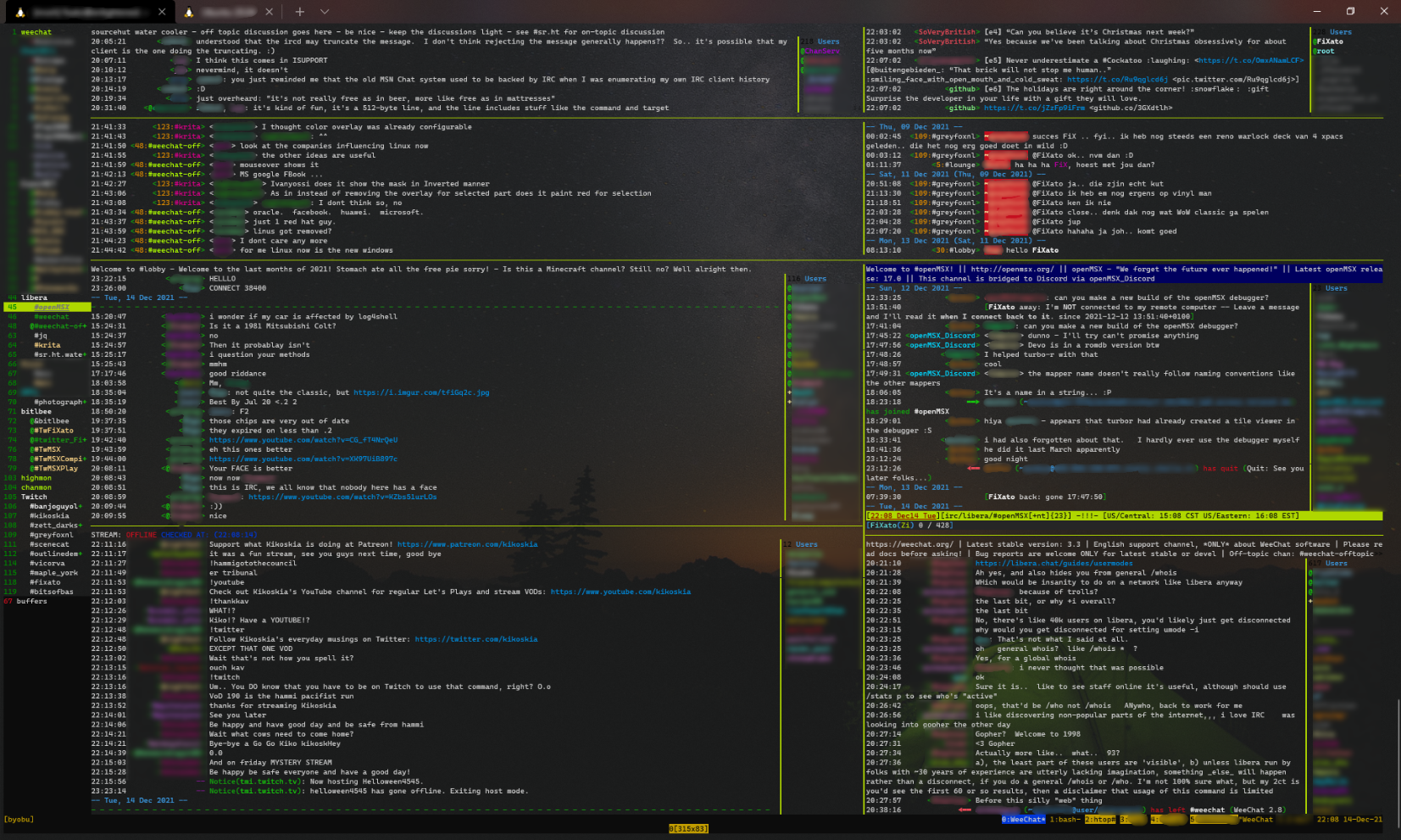Close the second terminal tab
This screenshot has height=840, width=1401.
click(x=269, y=12)
